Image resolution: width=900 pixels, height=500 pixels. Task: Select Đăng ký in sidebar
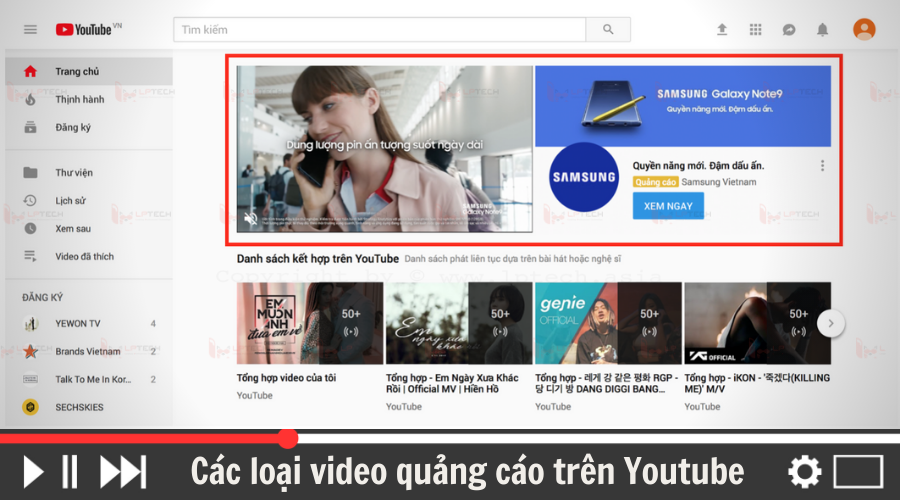[89, 127]
